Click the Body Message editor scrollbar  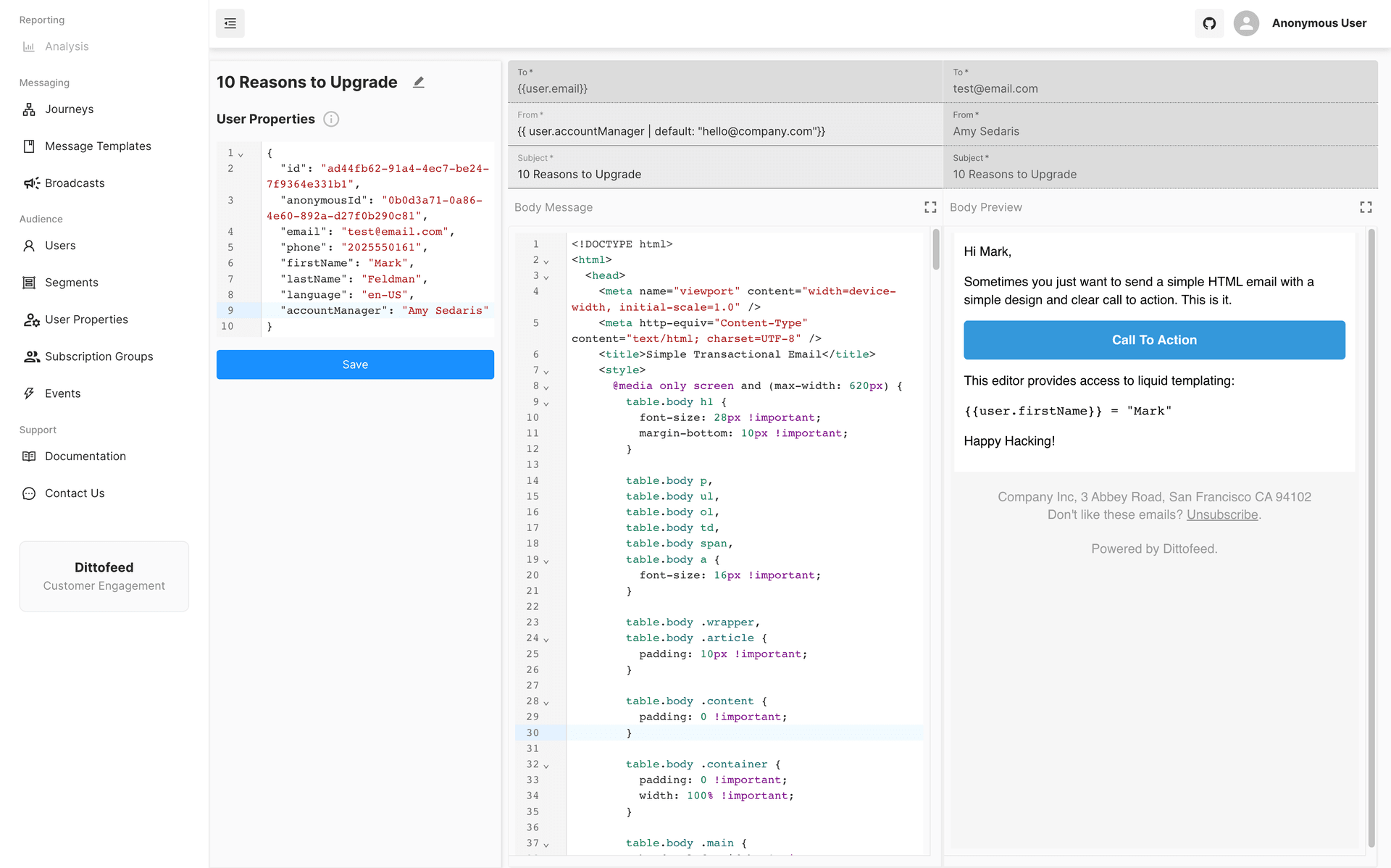pyautogui.click(x=935, y=250)
